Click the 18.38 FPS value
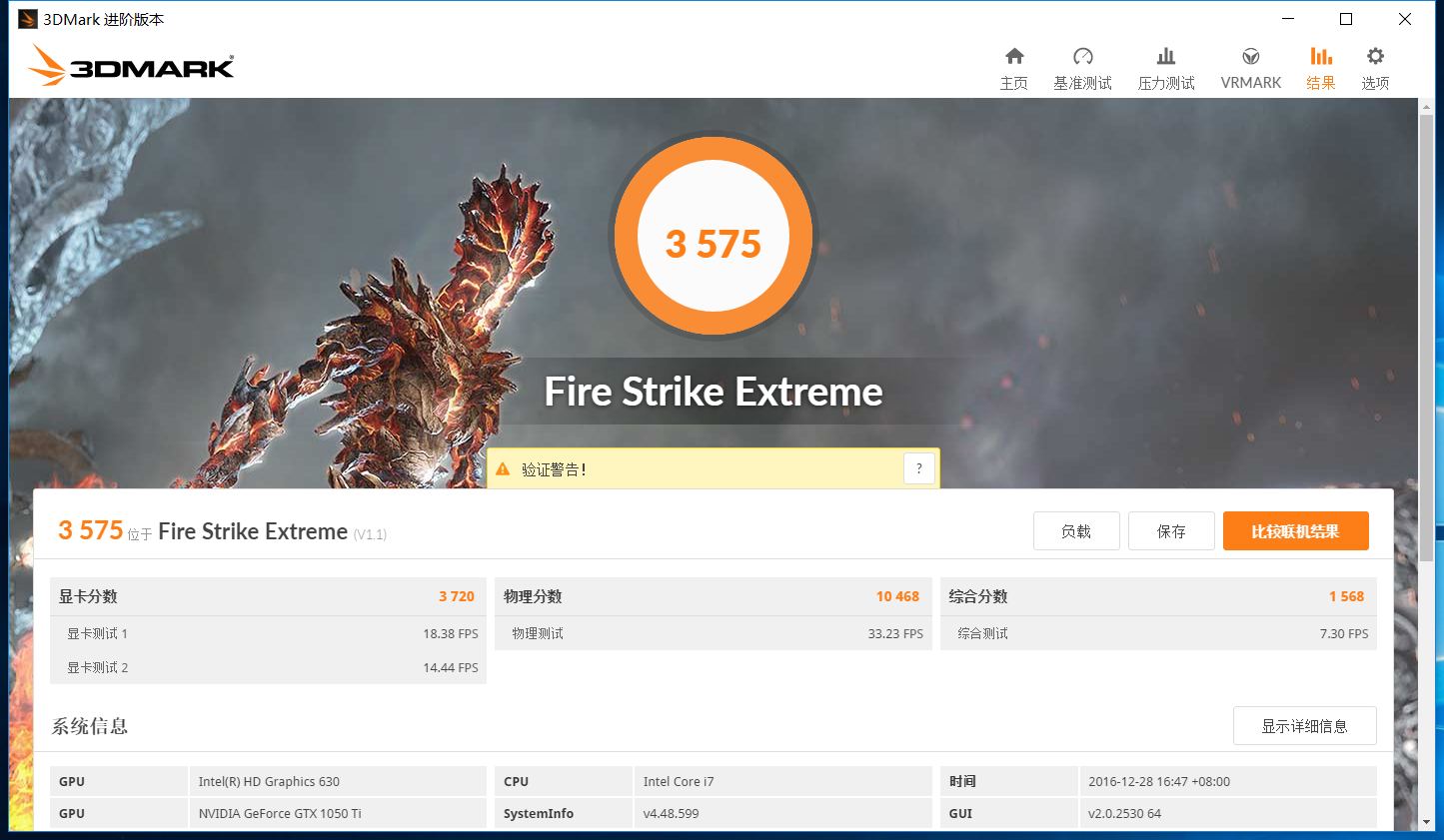 click(x=451, y=633)
